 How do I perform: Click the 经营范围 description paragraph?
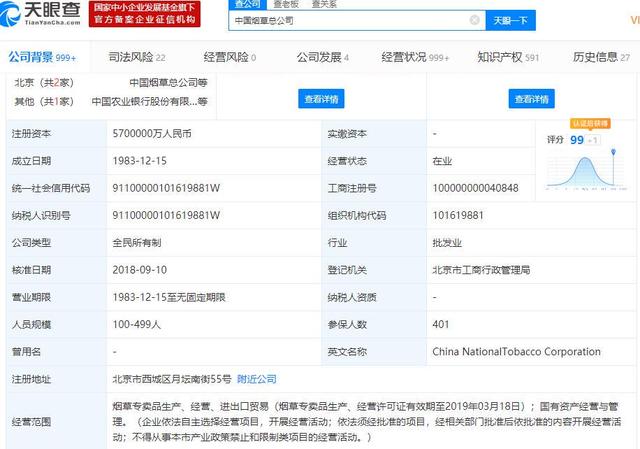[367, 422]
